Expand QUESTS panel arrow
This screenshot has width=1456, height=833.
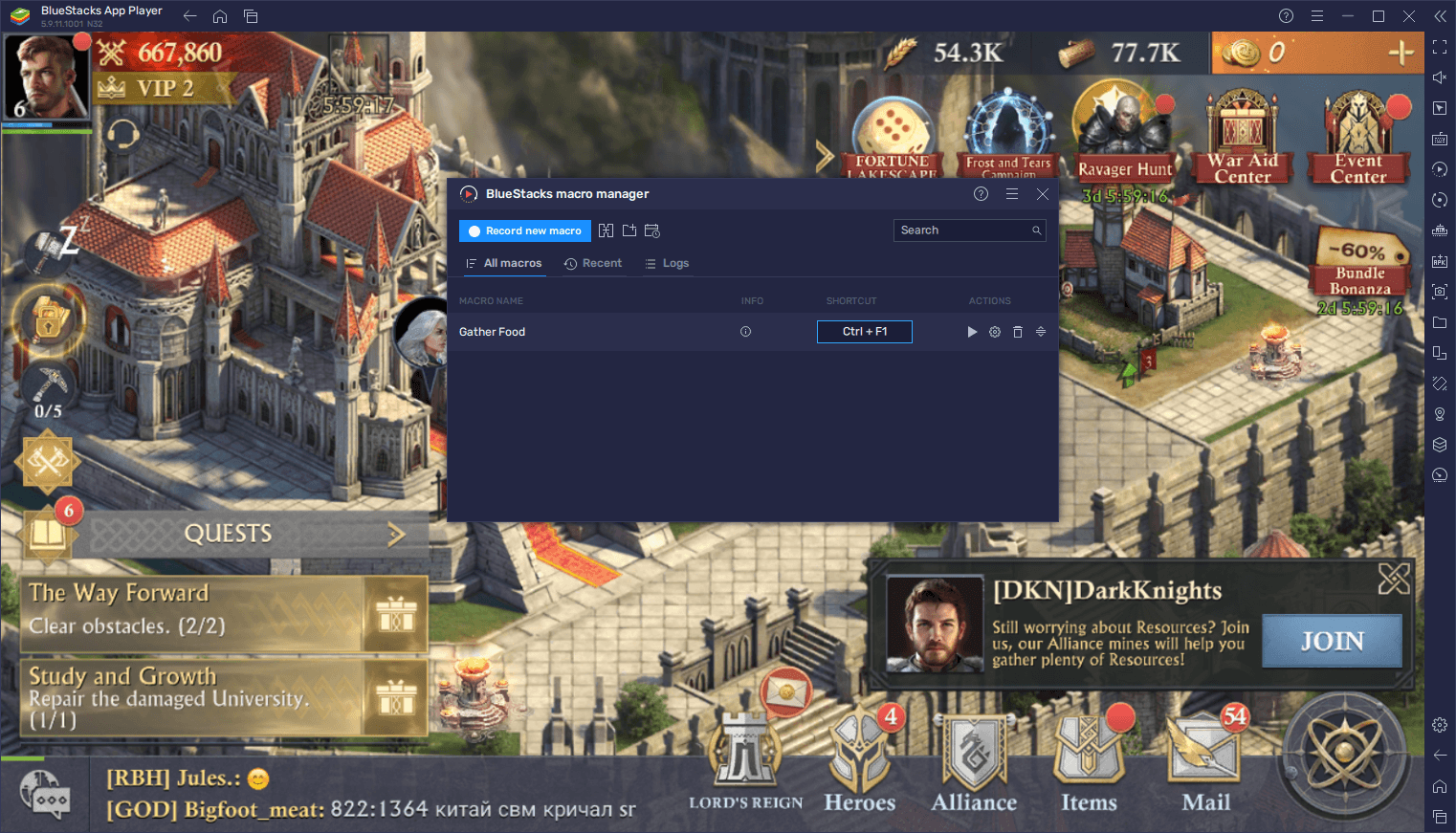(397, 535)
